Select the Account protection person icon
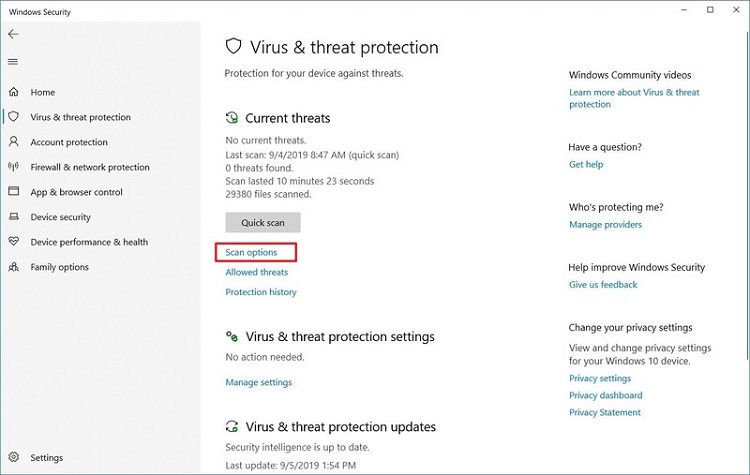The height and width of the screenshot is (475, 750). [13, 142]
